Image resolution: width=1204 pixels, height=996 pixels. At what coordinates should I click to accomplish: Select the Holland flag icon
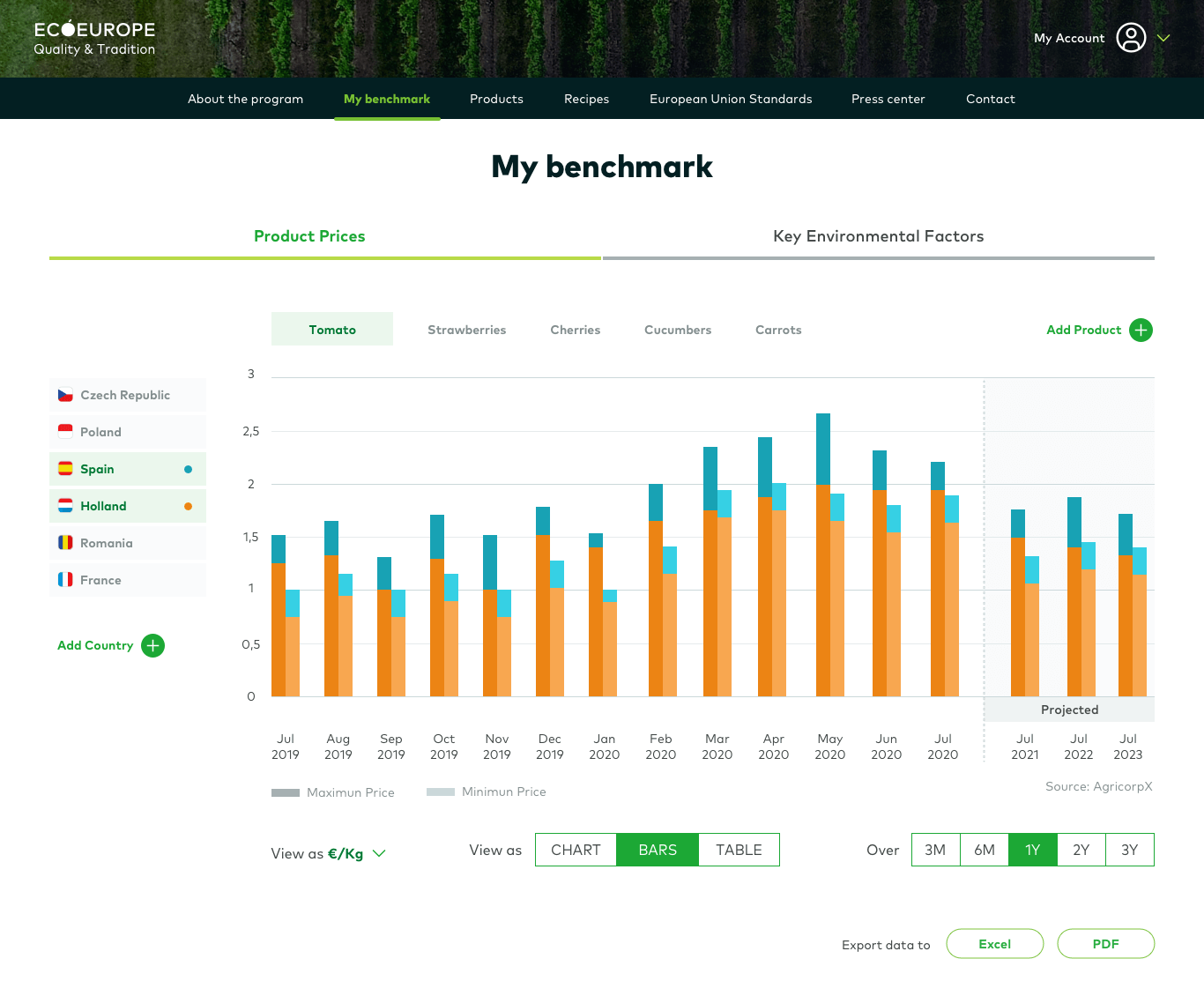[65, 506]
